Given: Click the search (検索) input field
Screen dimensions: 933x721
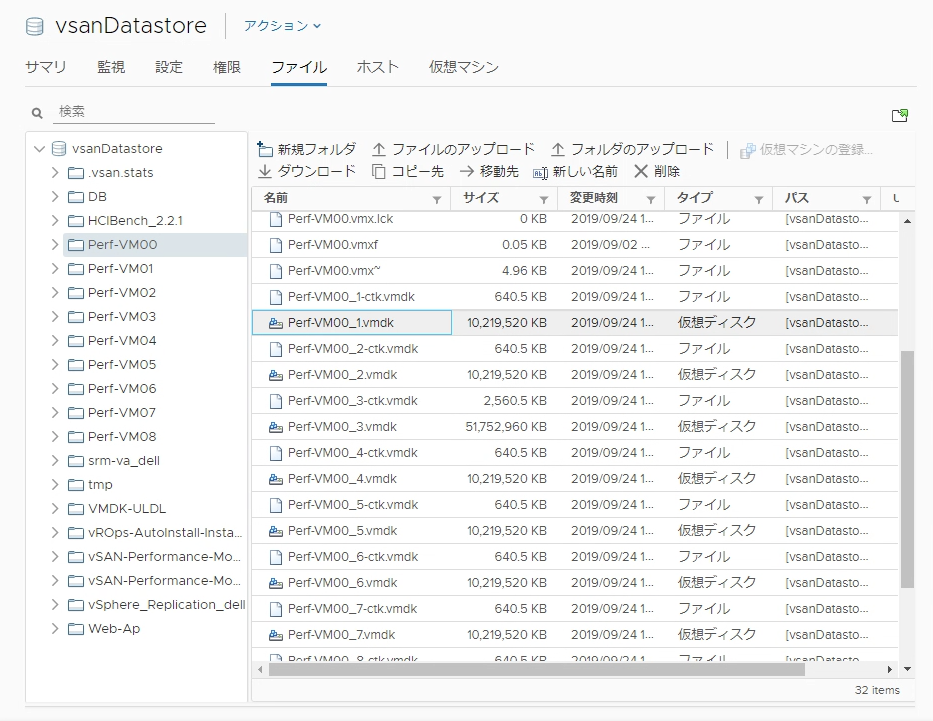Looking at the screenshot, I should 134,112.
